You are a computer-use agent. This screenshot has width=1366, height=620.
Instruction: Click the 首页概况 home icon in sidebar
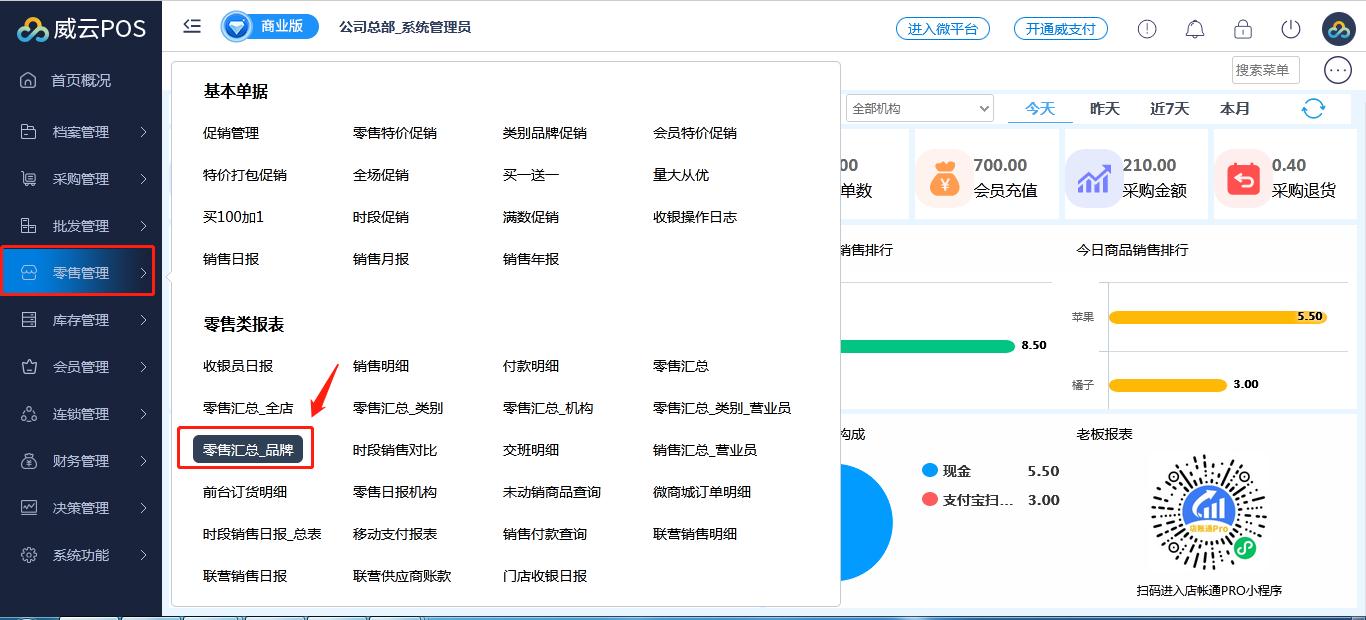coord(29,81)
